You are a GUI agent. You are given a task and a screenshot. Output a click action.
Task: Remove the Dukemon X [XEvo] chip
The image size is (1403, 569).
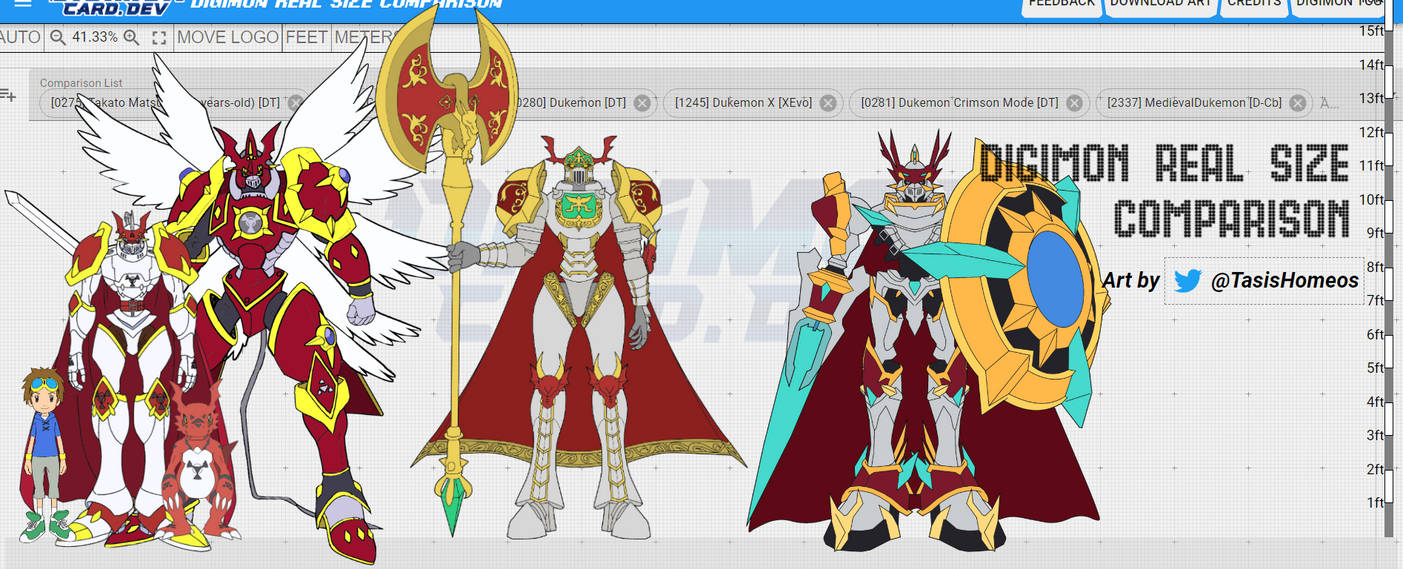click(828, 103)
